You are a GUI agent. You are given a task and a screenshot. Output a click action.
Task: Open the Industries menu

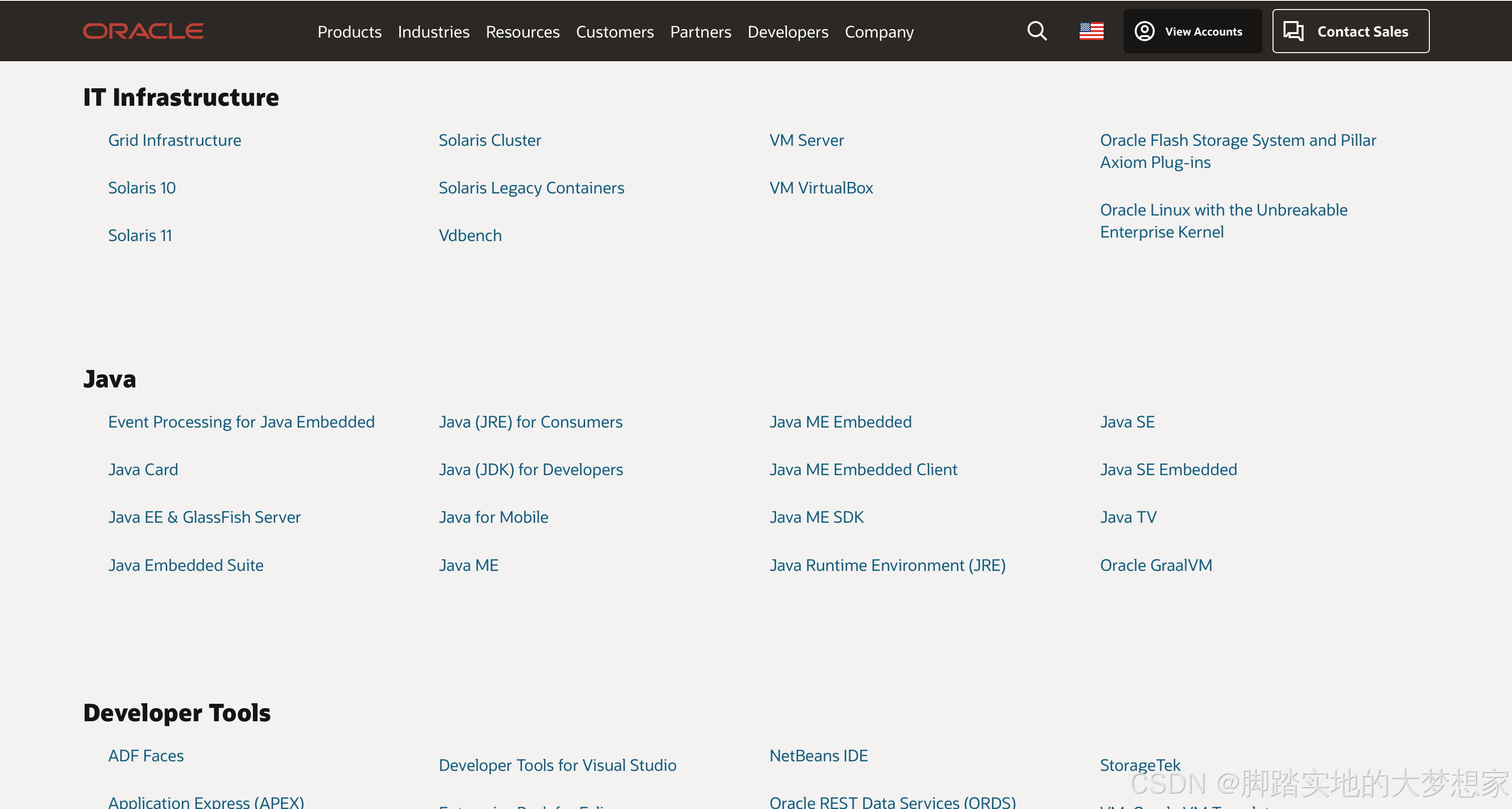(433, 32)
